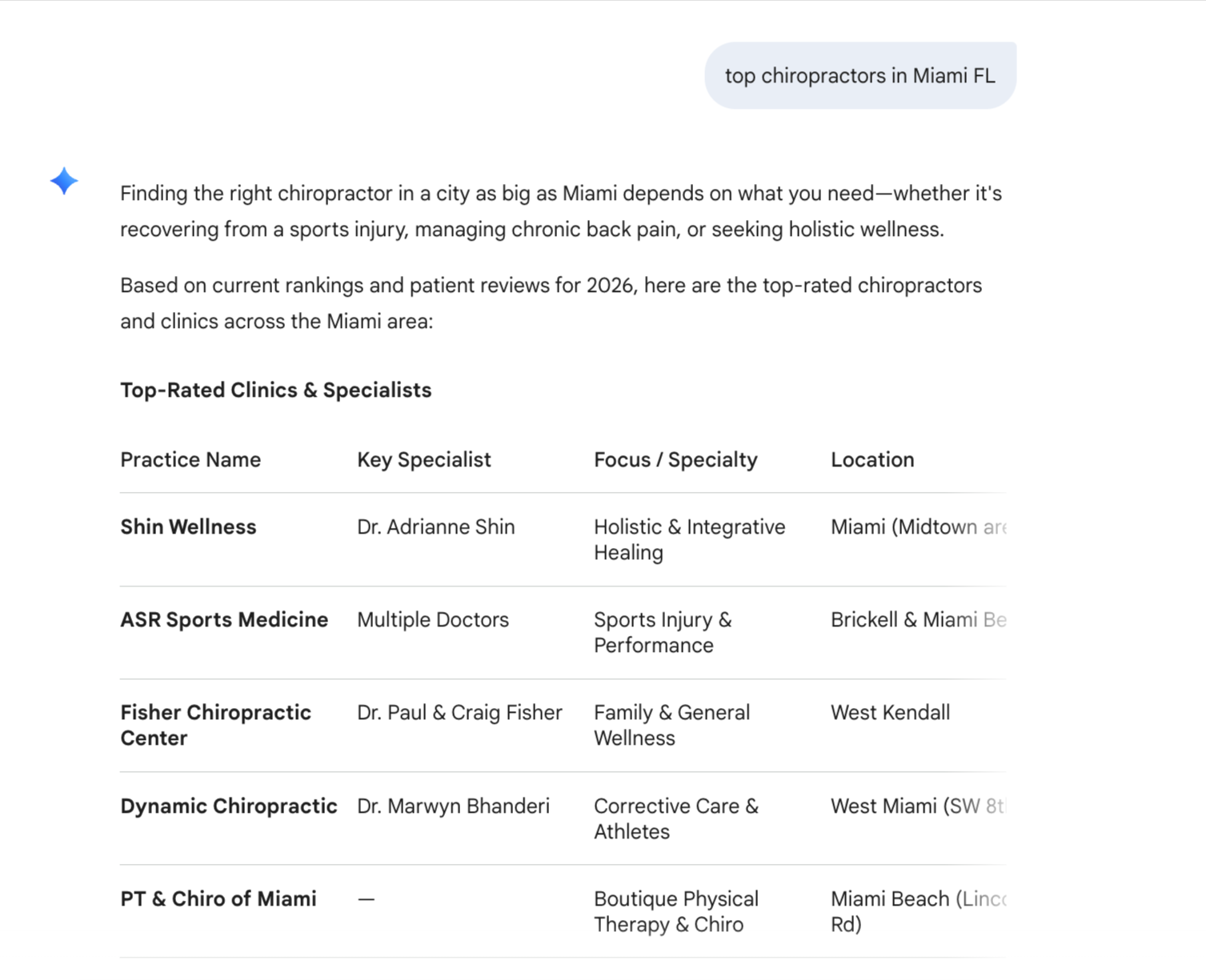This screenshot has height=980, width=1206.
Task: Select the 'Dynamic Chiropractic' practice name
Action: (x=229, y=806)
